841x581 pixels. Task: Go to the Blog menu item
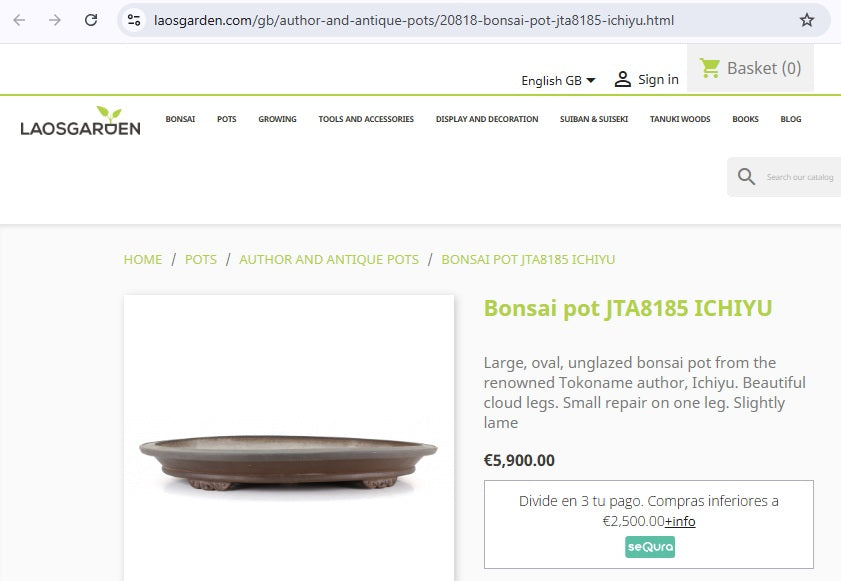(791, 119)
